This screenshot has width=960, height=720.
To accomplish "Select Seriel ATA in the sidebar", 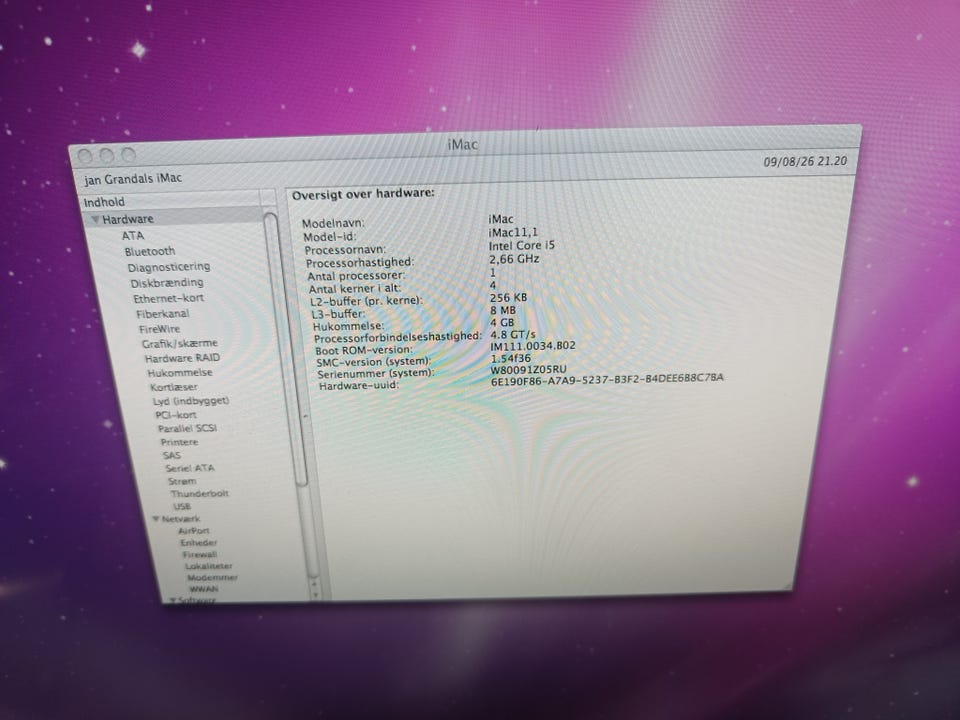I will click(x=190, y=468).
